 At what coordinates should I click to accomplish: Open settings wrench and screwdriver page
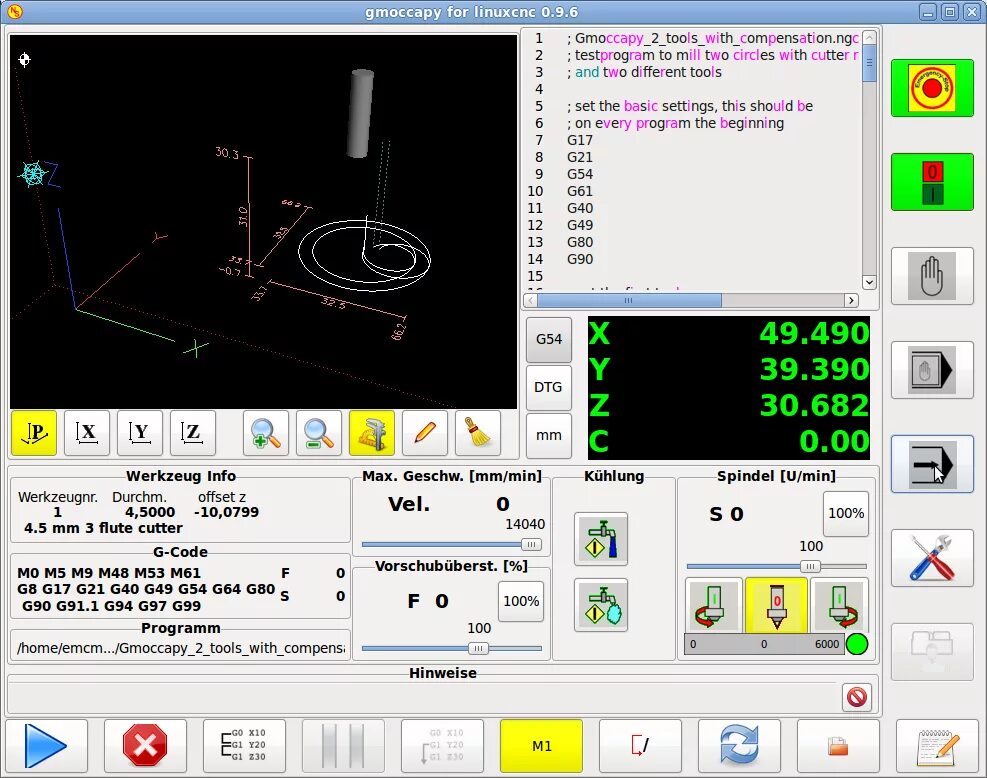[x=932, y=558]
